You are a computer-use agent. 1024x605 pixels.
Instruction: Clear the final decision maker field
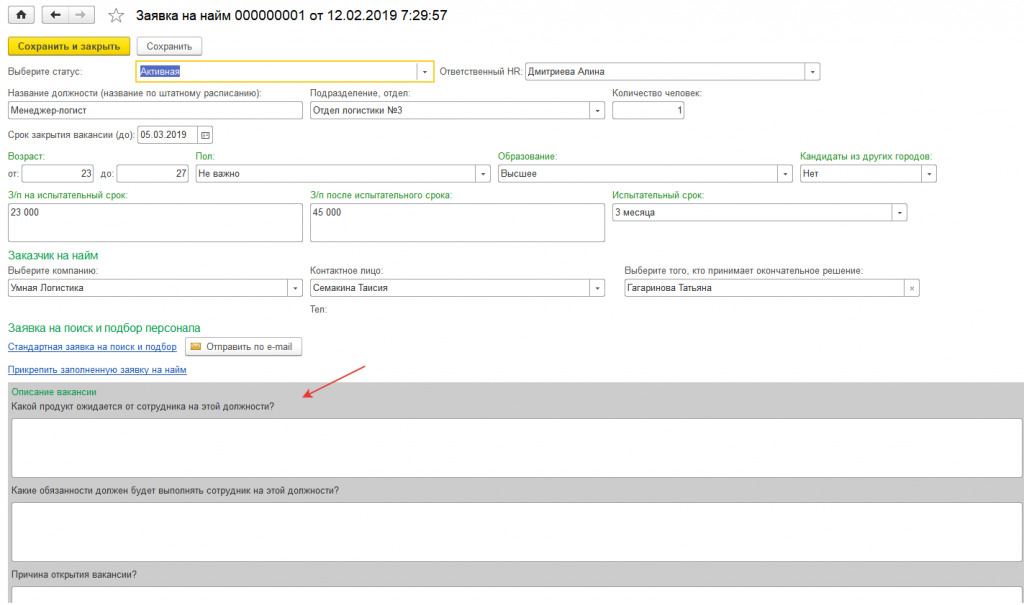912,288
